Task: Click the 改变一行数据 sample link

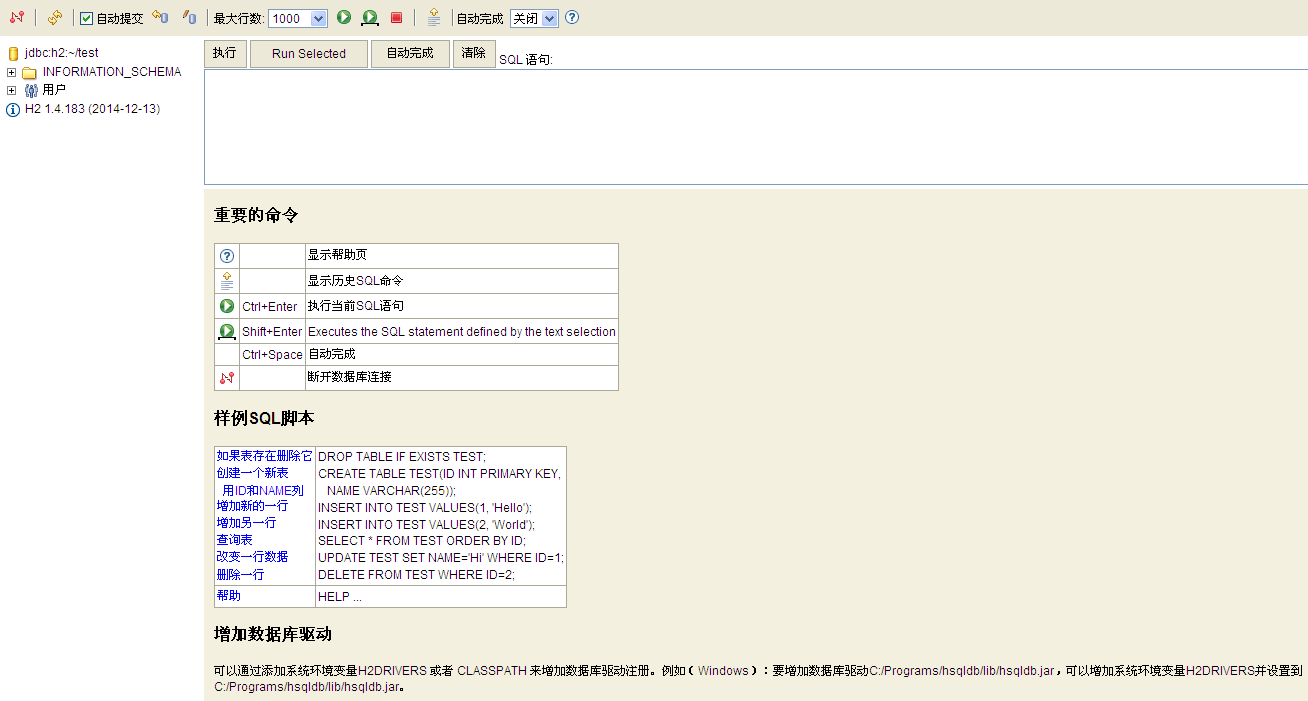Action: [x=253, y=557]
